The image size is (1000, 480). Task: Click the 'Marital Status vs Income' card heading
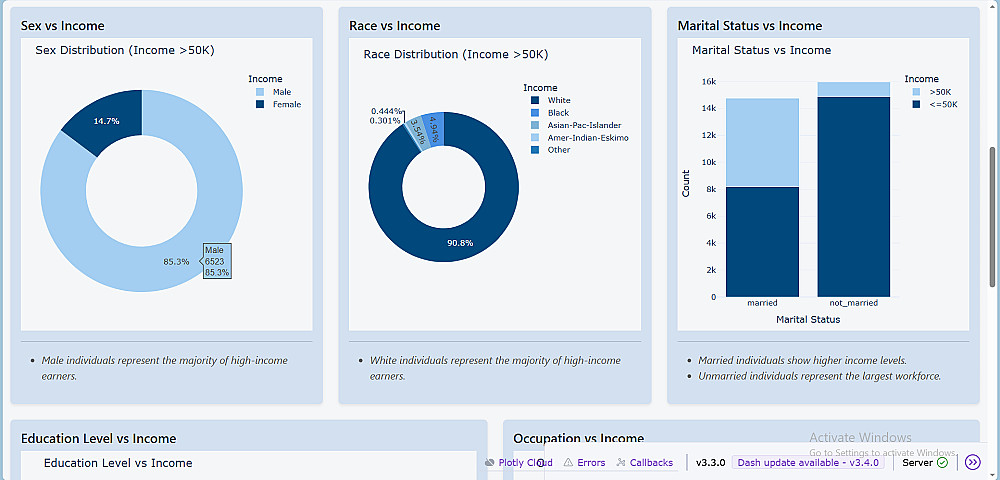[x=750, y=25]
